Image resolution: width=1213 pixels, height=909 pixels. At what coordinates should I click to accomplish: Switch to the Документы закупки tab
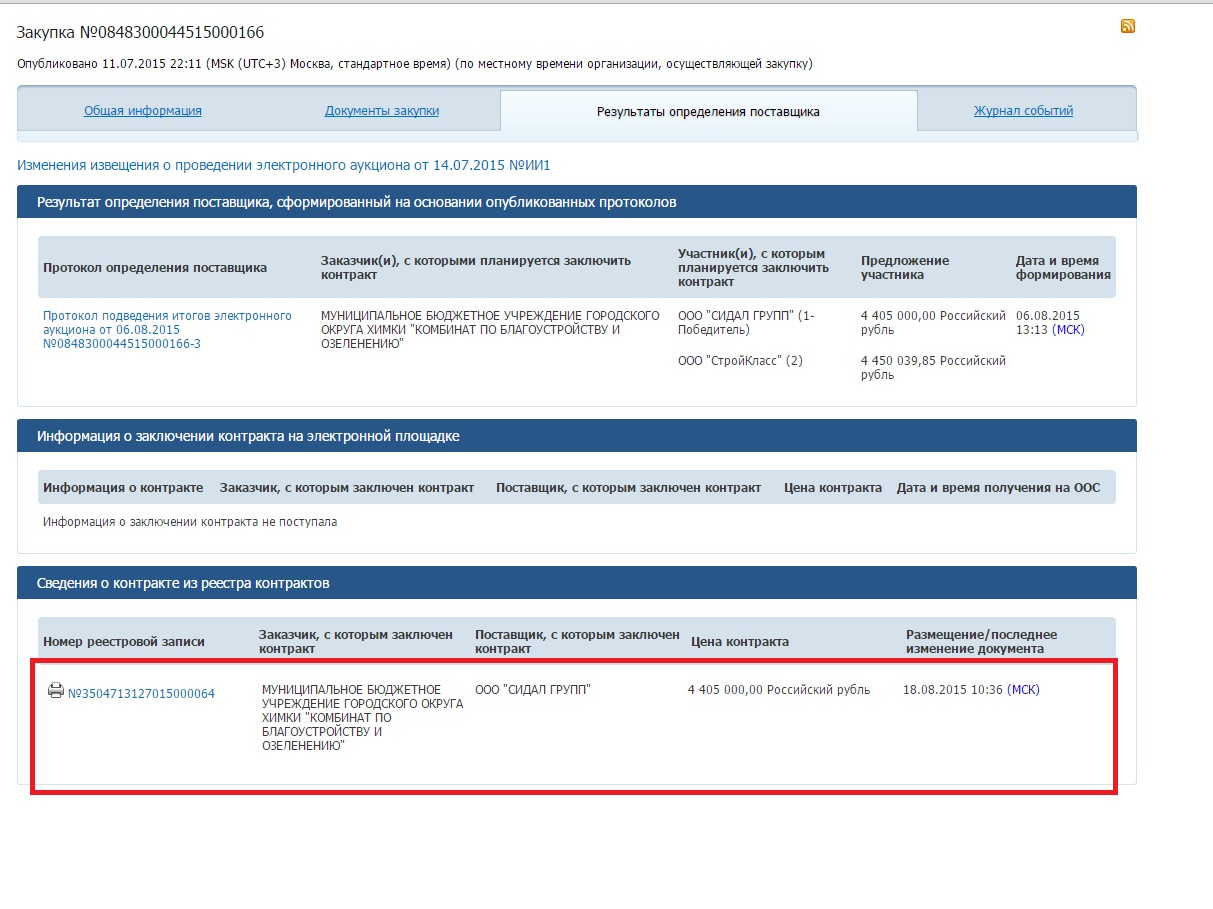click(x=382, y=111)
